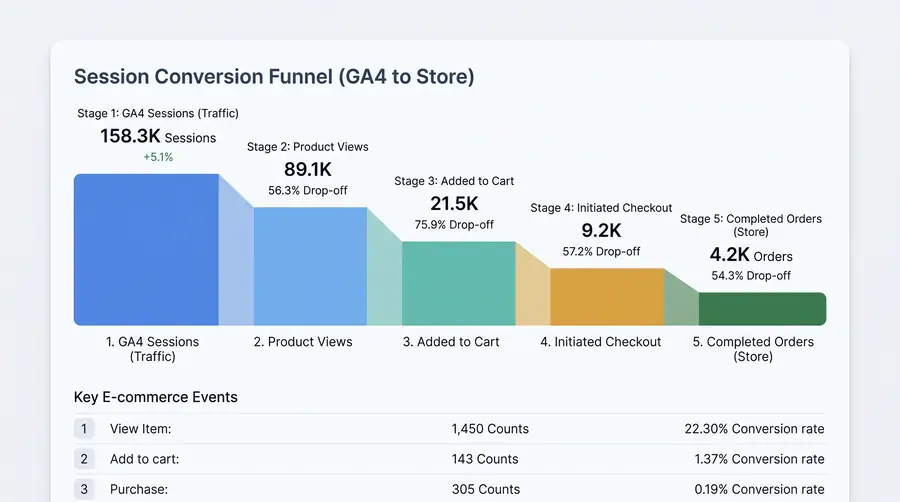Click the 158.3K Sessions value
Viewport: 900px width, 502px height.
click(x=158, y=137)
